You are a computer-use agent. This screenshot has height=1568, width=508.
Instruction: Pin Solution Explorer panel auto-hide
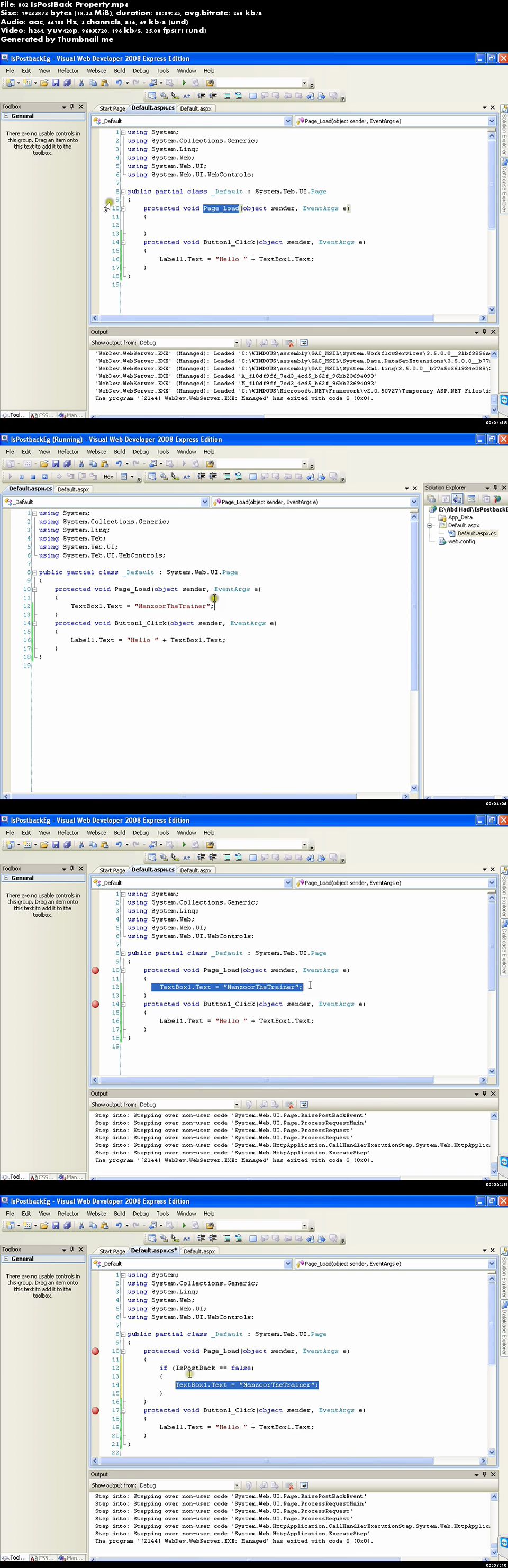tap(495, 488)
